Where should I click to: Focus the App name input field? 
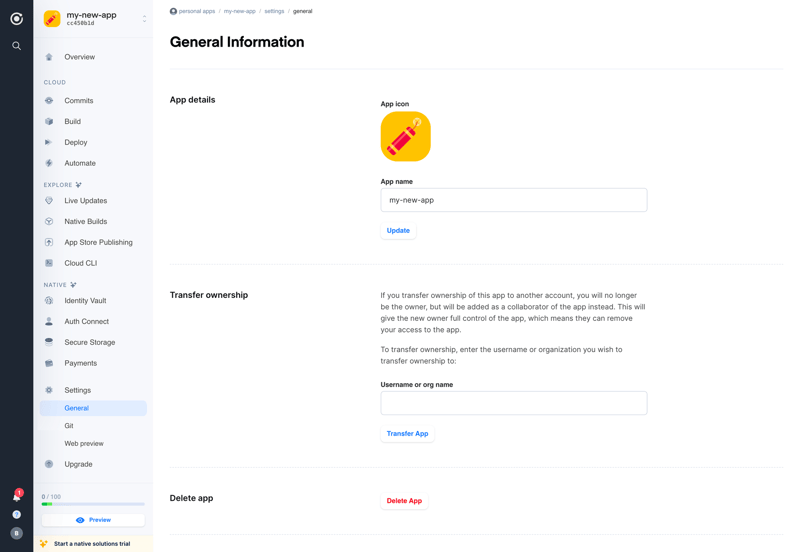pyautogui.click(x=514, y=200)
